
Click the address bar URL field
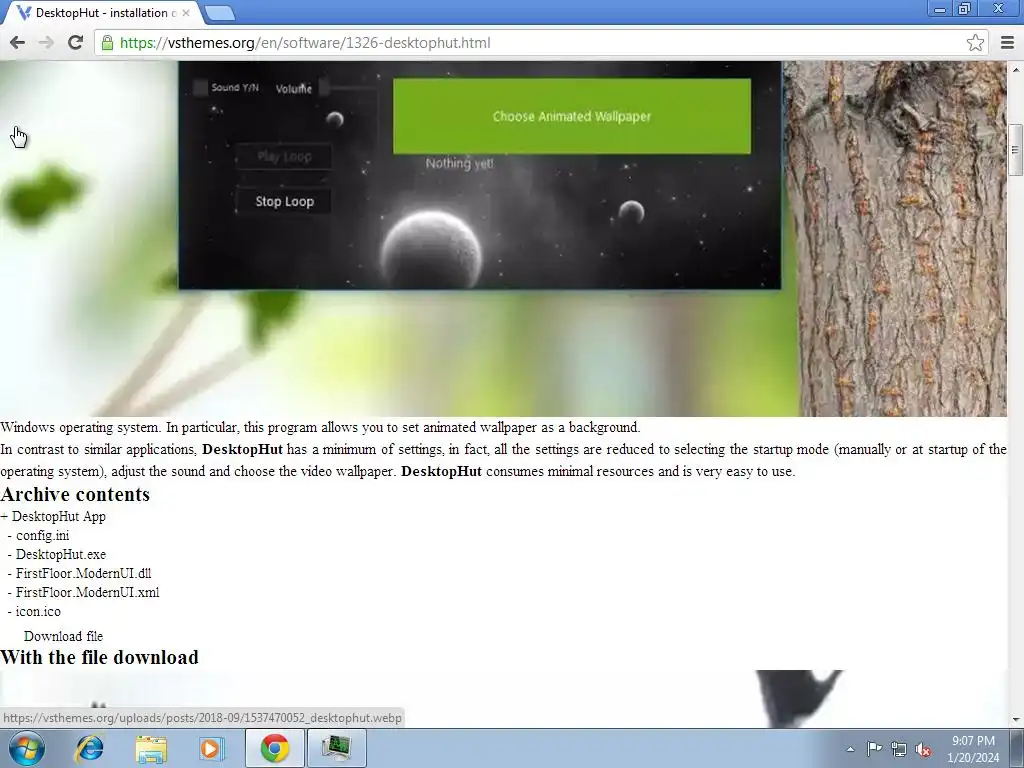click(x=530, y=43)
